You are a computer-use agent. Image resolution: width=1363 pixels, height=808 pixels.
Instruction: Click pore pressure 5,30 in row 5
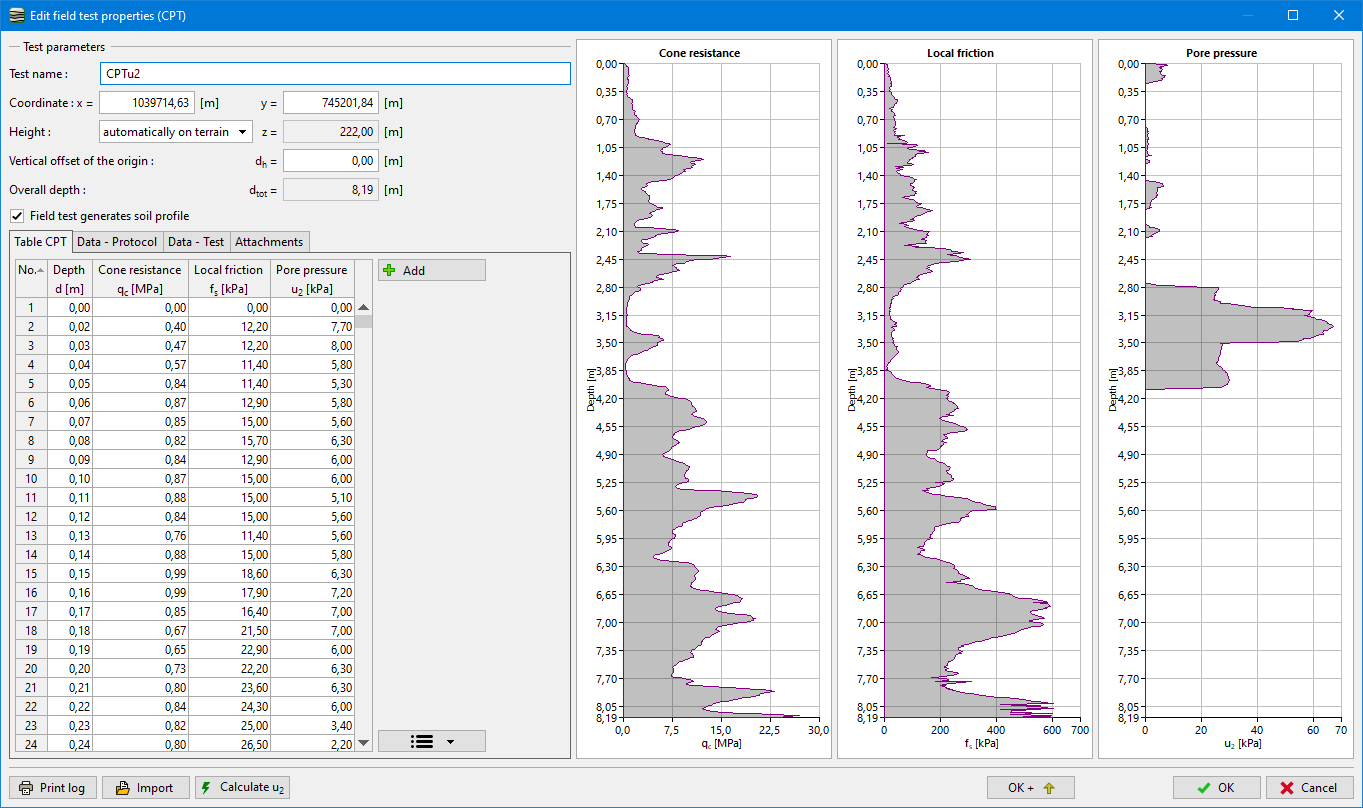[312, 383]
